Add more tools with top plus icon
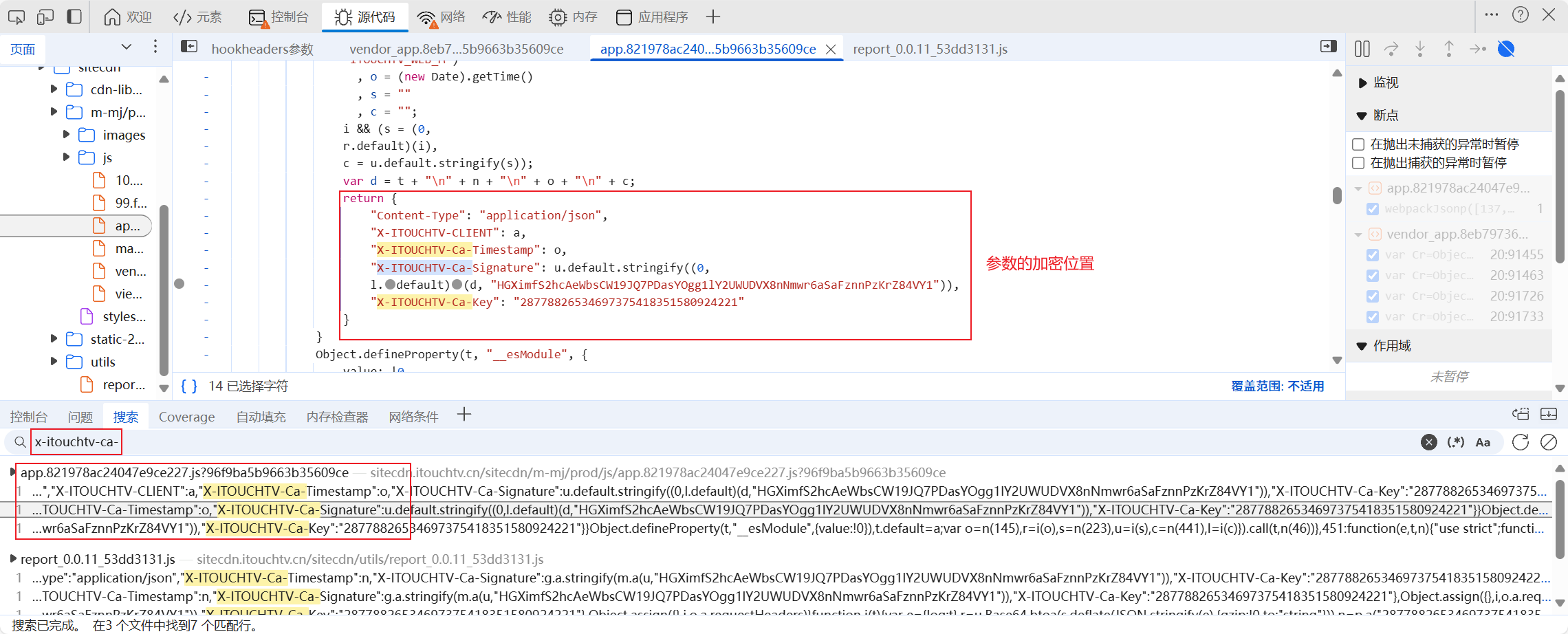Viewport: 1568px width, 634px height. [713, 17]
